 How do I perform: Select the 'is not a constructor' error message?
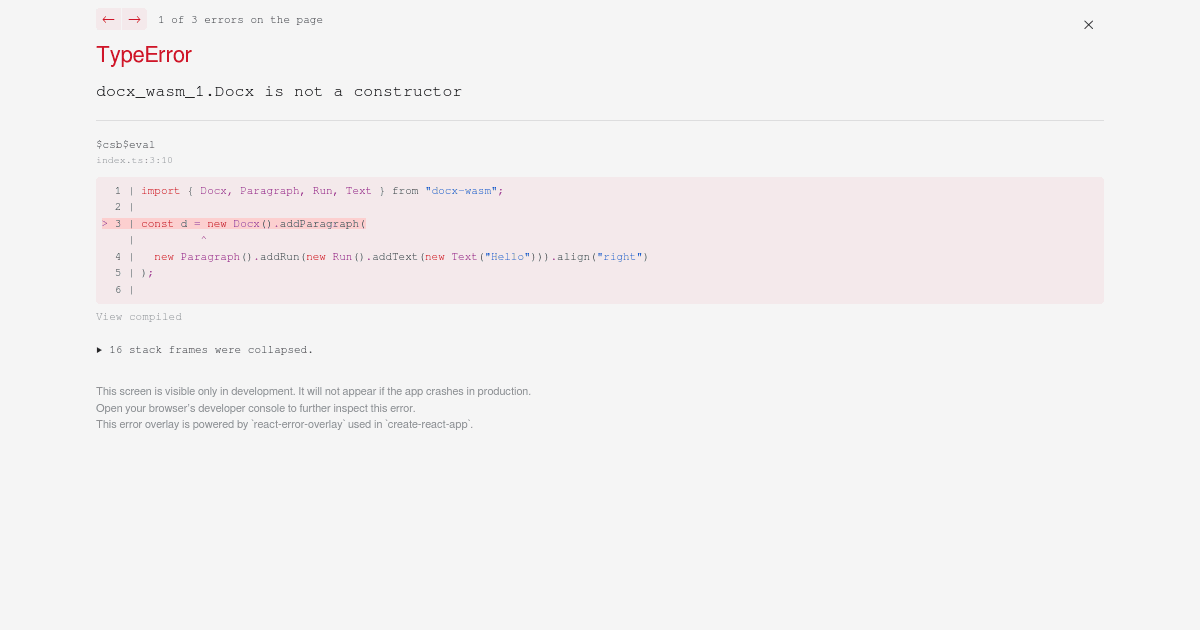point(362,91)
